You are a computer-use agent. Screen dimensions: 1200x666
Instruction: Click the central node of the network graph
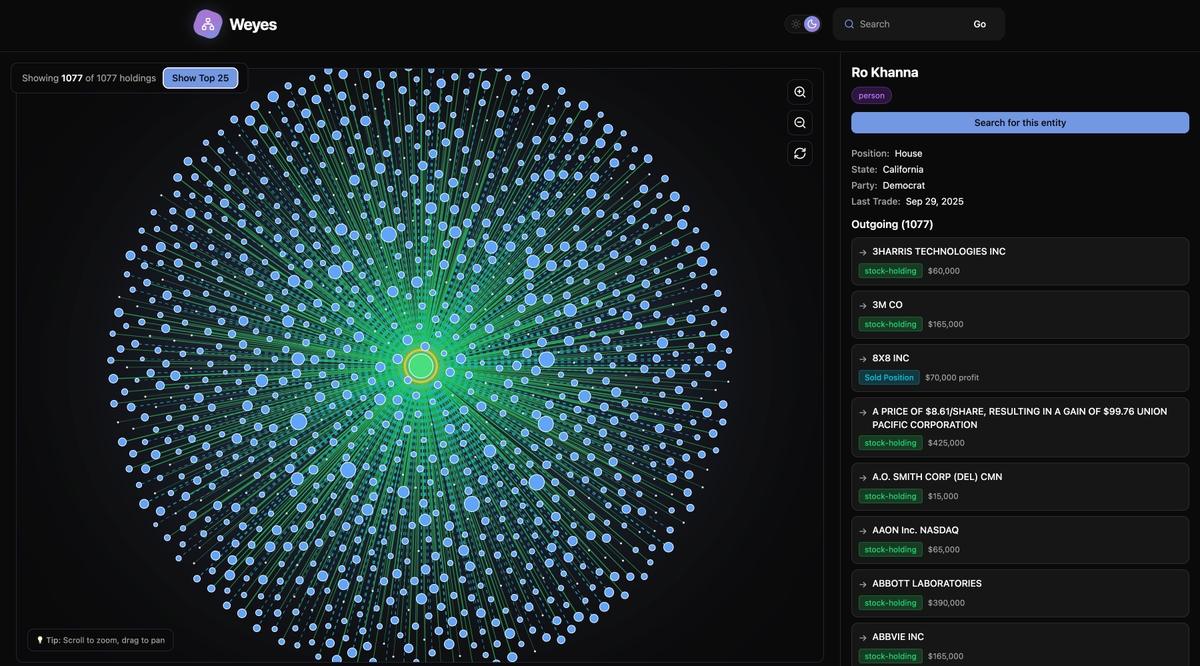420,364
